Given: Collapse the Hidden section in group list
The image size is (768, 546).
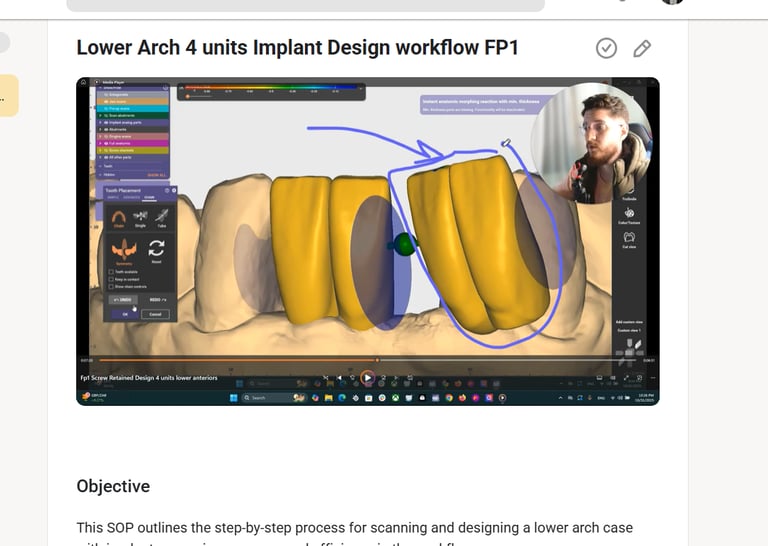Looking at the screenshot, I should [100, 174].
